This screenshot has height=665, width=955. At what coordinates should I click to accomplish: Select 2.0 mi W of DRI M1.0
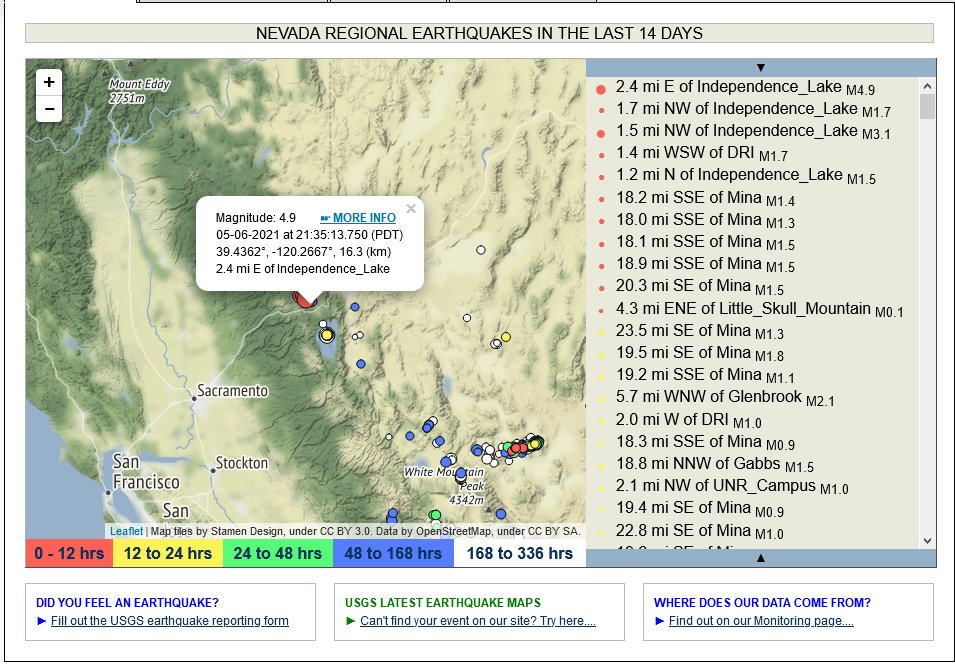click(688, 420)
